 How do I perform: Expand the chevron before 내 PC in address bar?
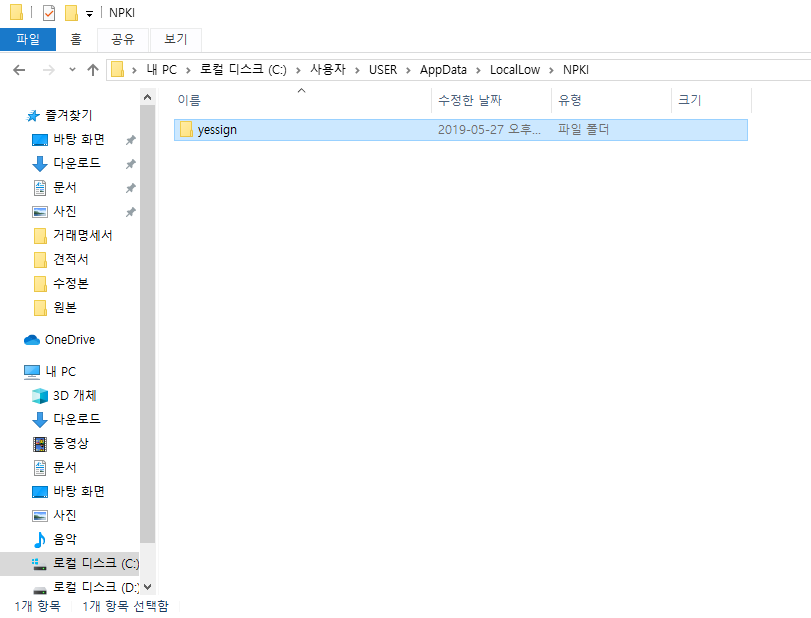coord(134,70)
